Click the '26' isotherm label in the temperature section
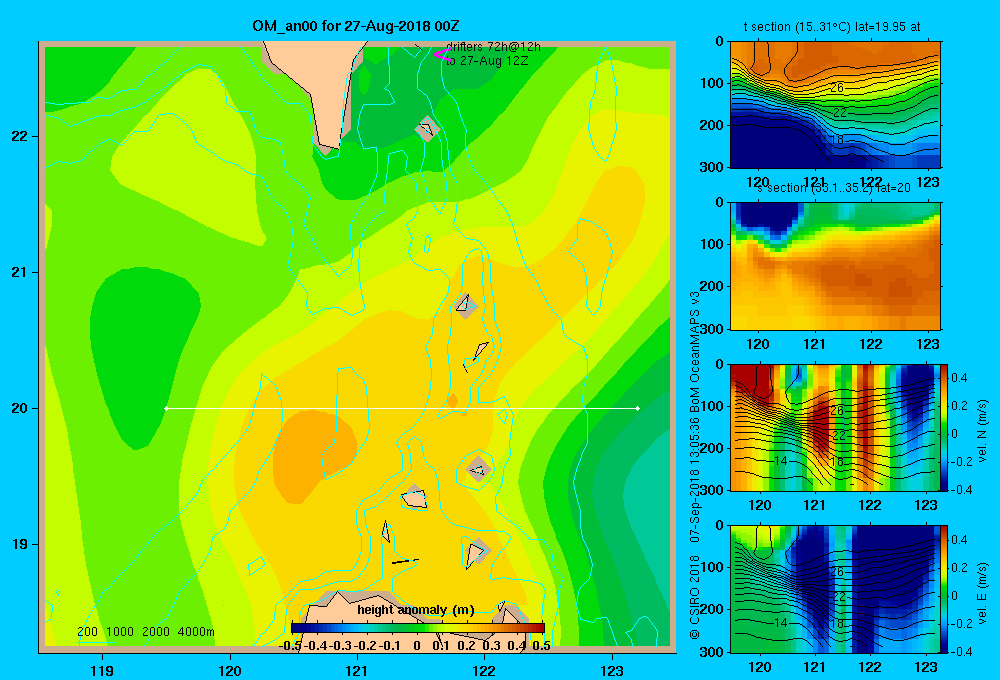This screenshot has width=1000, height=680. click(x=837, y=87)
